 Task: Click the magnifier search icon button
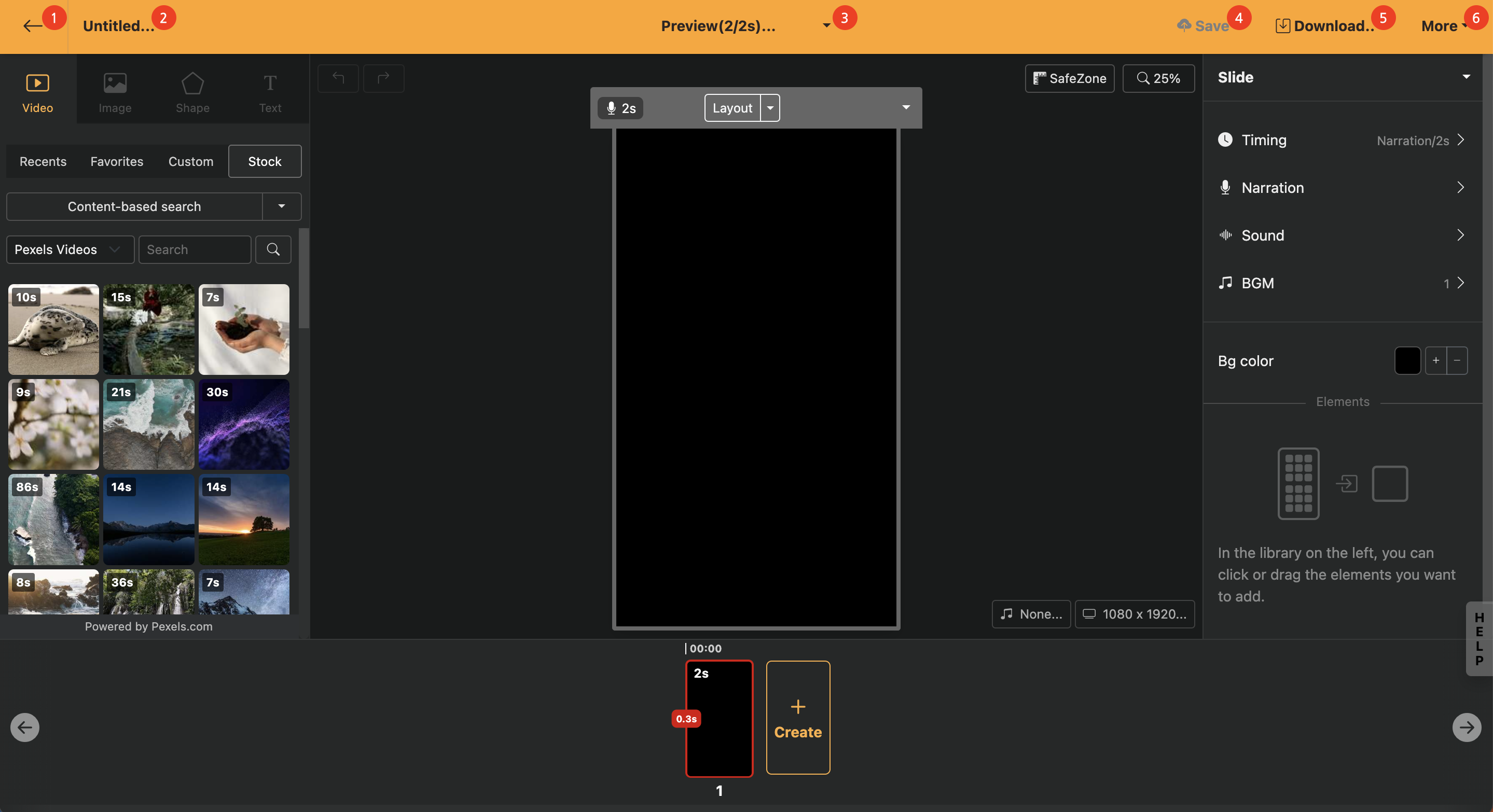point(273,249)
